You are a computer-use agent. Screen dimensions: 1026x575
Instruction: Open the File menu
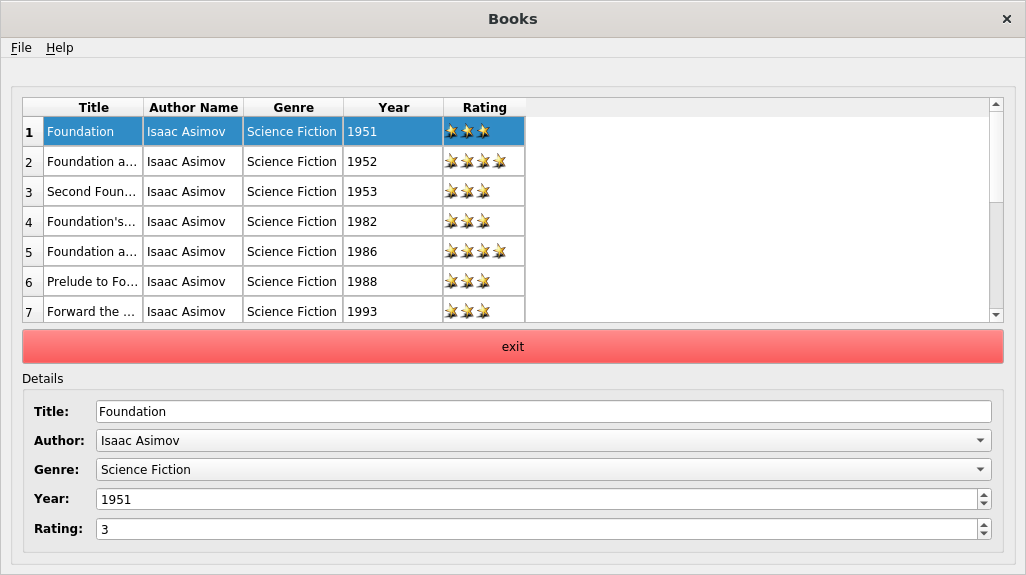21,48
